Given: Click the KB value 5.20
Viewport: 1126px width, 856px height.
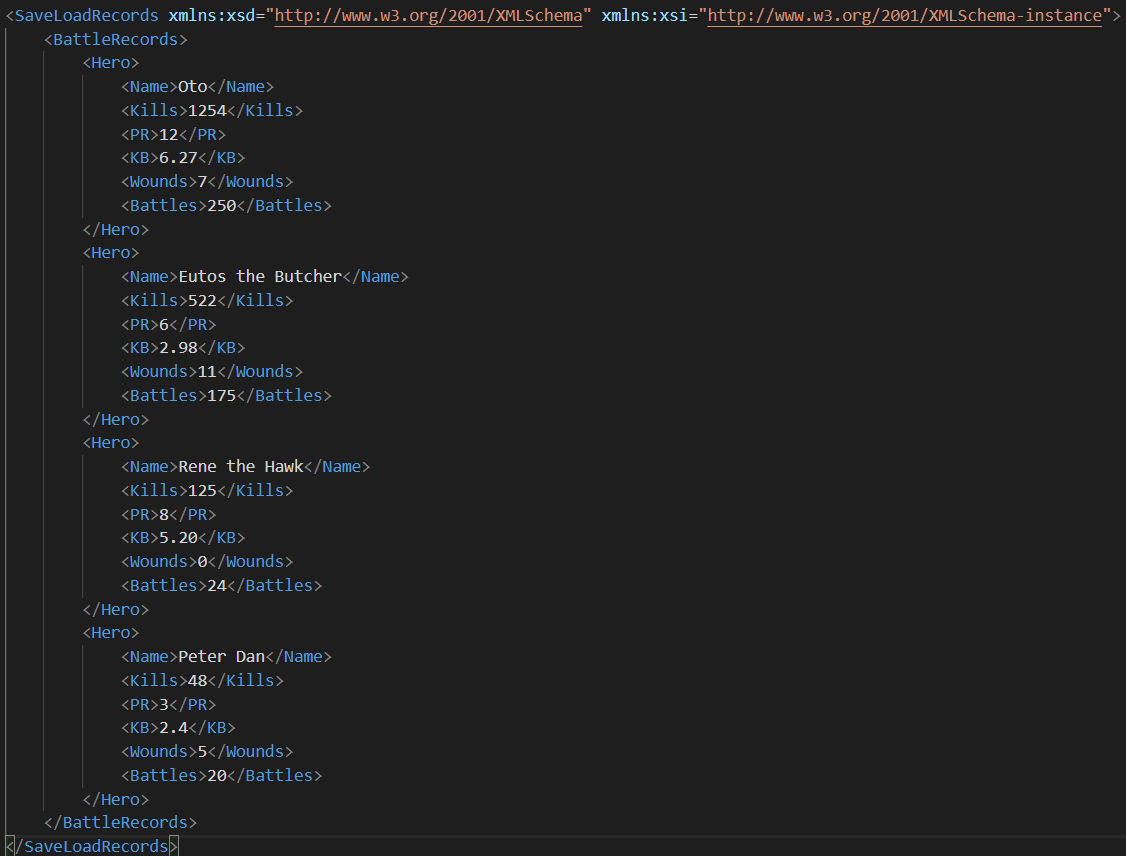Looking at the screenshot, I should pyautogui.click(x=178, y=538).
